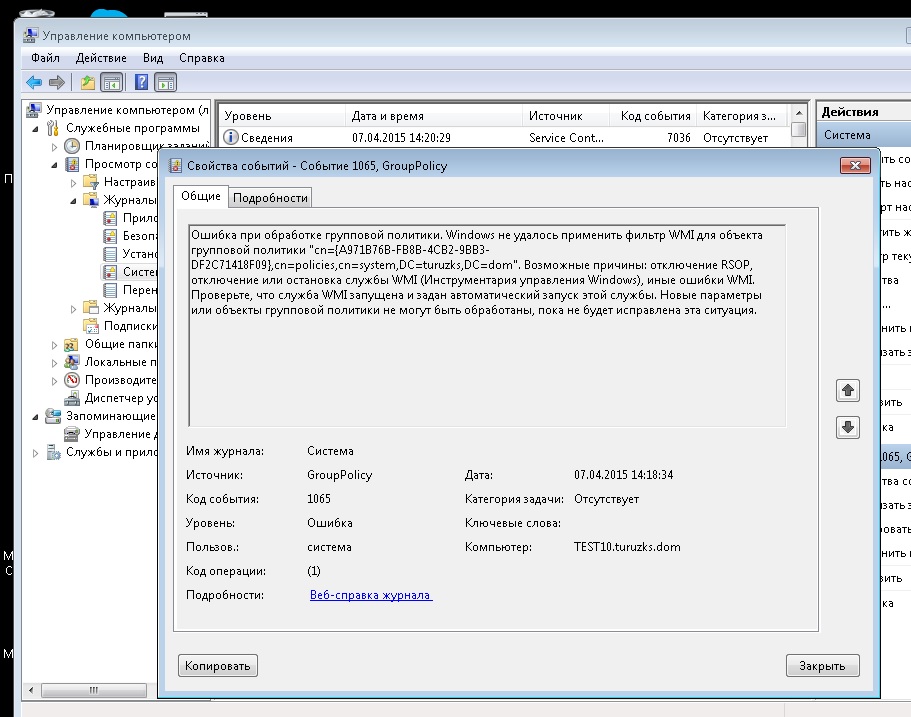
Task: Click the event list scroll-up arrow
Action: 799,113
